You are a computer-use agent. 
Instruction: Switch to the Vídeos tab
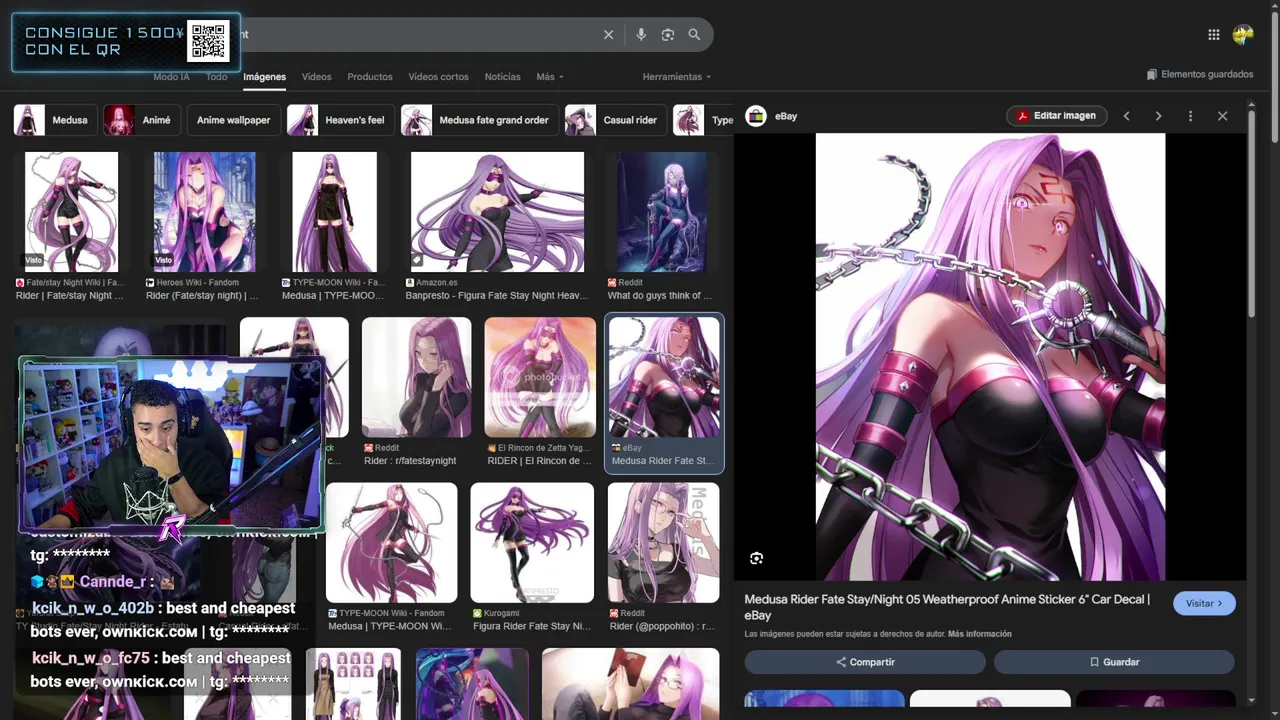pos(316,77)
